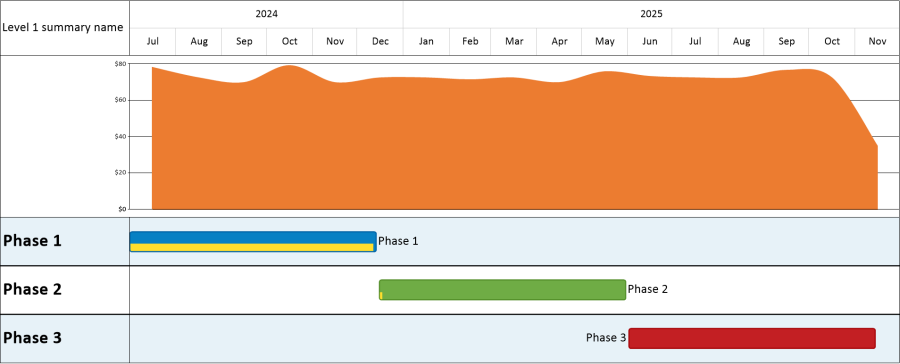
Task: Click the $0 axis label
Action: (x=122, y=209)
